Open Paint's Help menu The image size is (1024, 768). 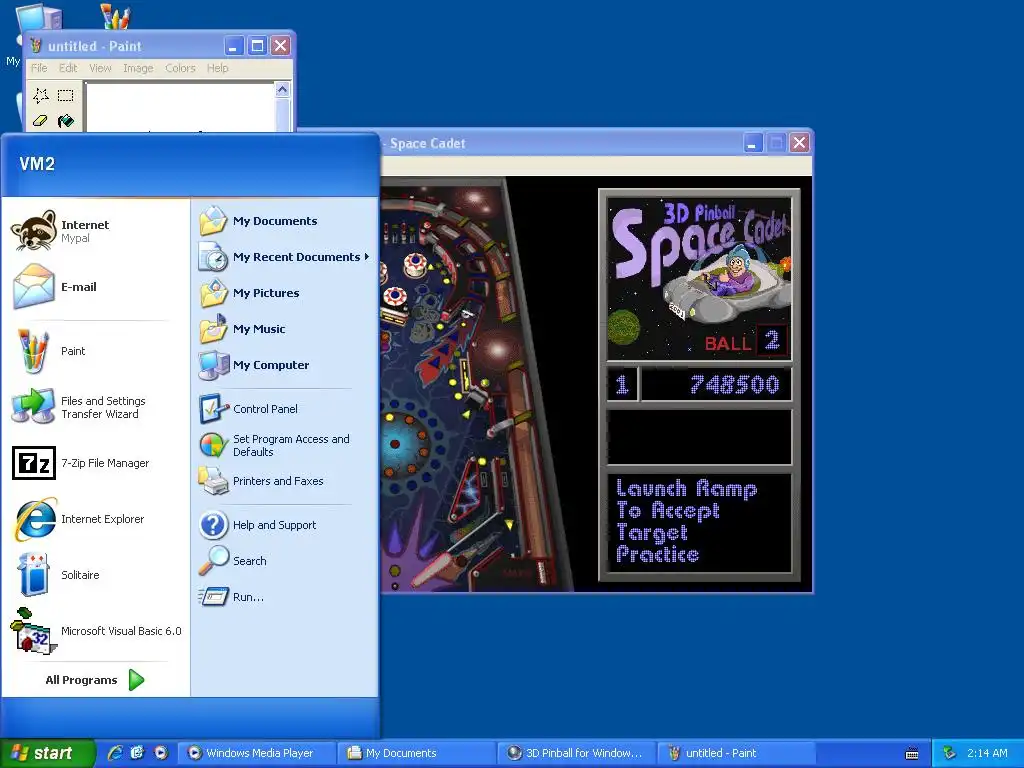point(217,68)
